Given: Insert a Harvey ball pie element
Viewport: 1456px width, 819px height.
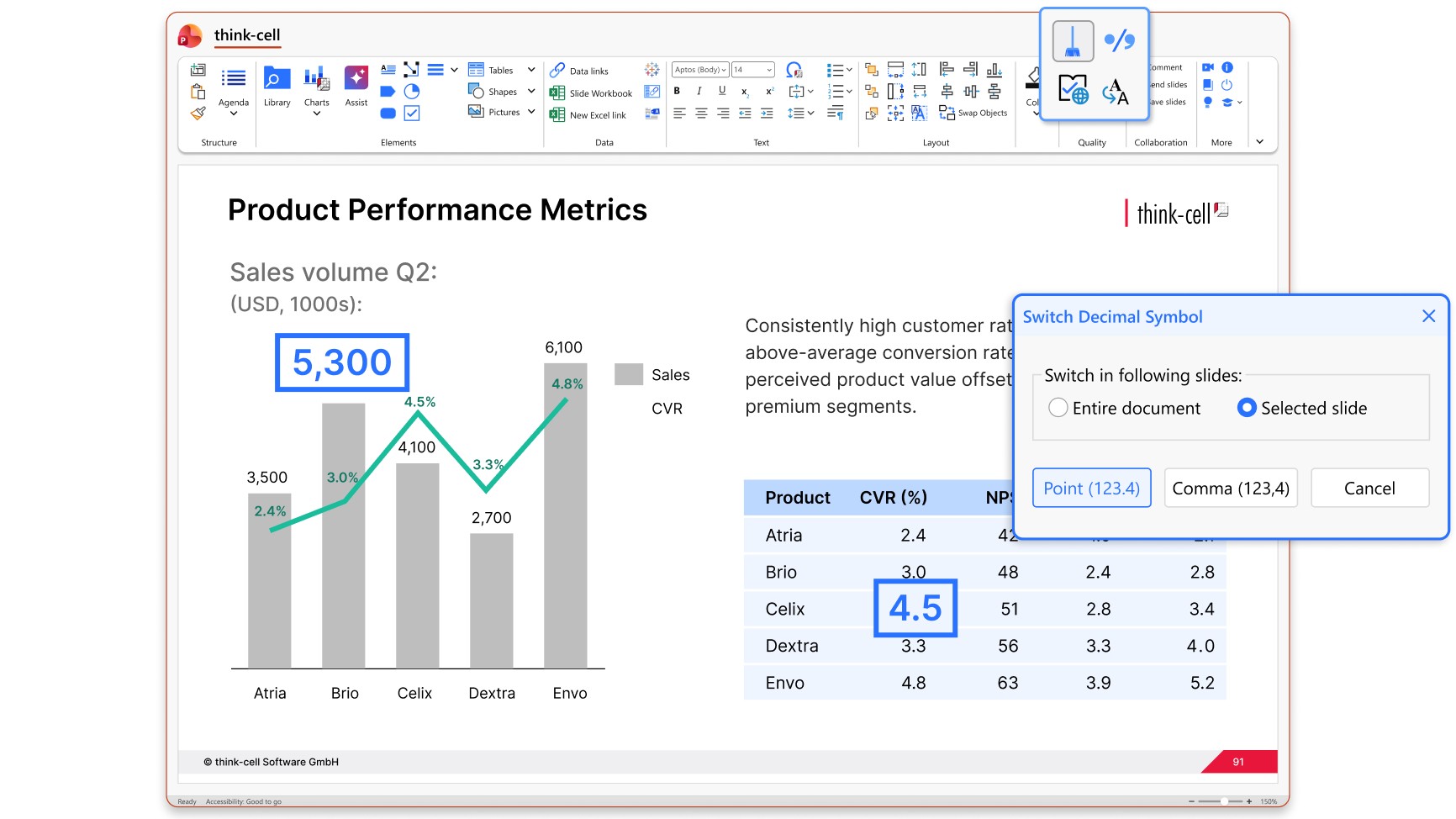Looking at the screenshot, I should point(412,92).
